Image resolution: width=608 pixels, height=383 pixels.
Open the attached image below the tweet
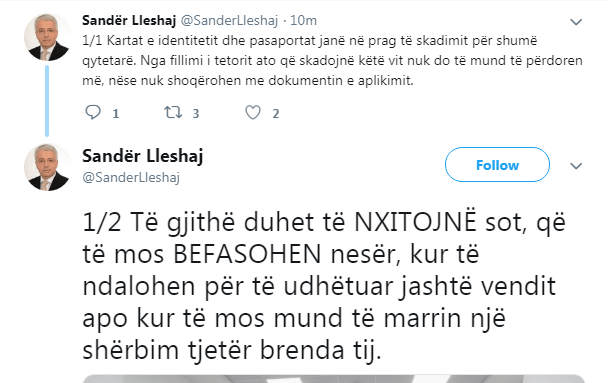coord(333,379)
